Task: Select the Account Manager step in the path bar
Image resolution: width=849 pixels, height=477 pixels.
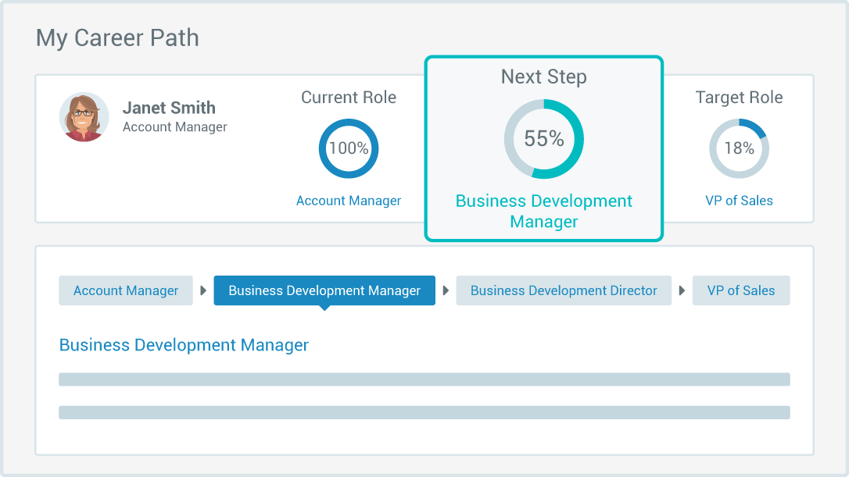Action: point(126,291)
